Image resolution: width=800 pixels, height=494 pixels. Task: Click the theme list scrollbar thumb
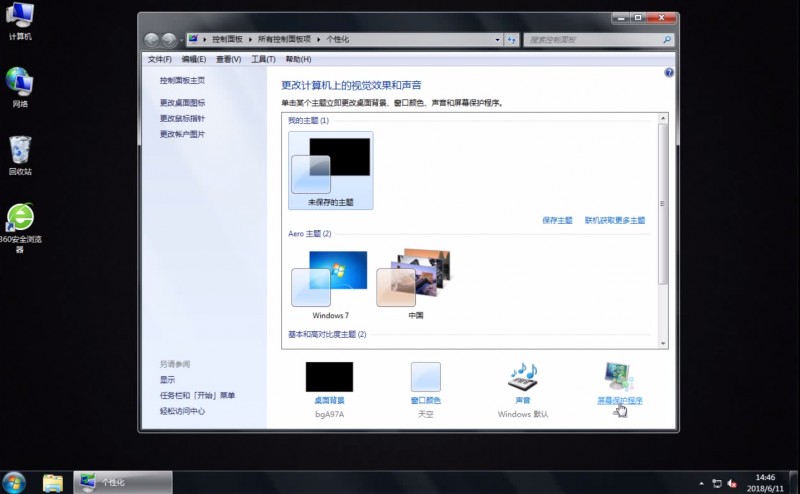pyautogui.click(x=663, y=204)
